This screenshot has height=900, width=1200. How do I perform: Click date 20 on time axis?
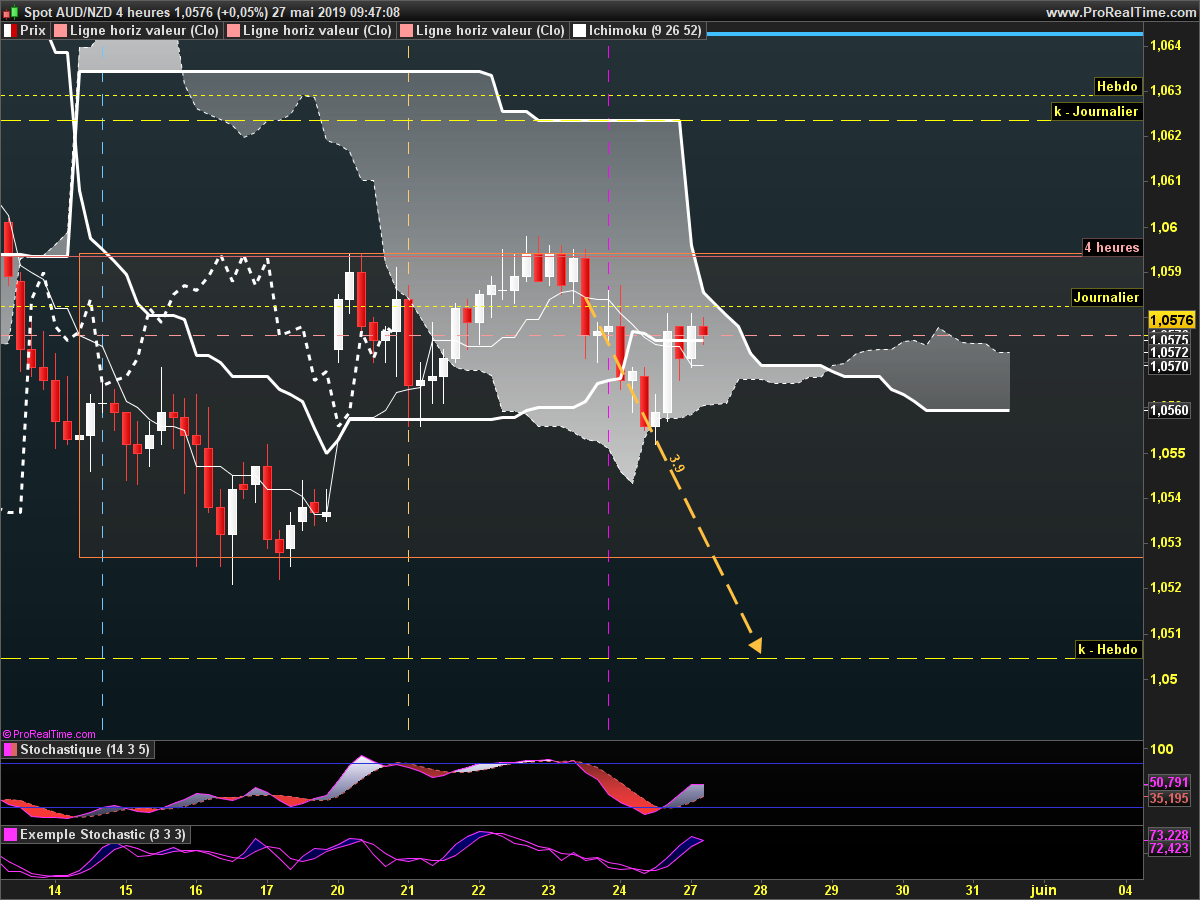tap(337, 890)
